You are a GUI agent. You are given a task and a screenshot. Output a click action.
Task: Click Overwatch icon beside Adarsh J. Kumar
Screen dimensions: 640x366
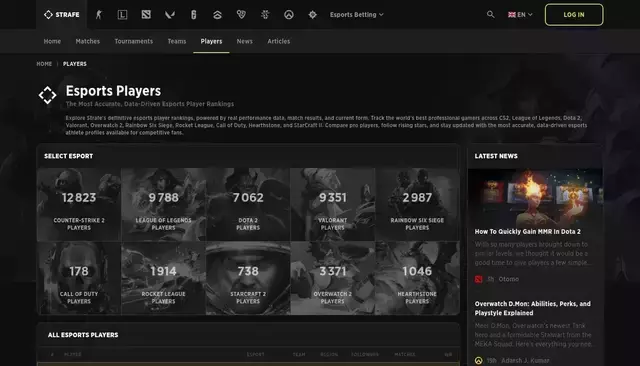[478, 361]
